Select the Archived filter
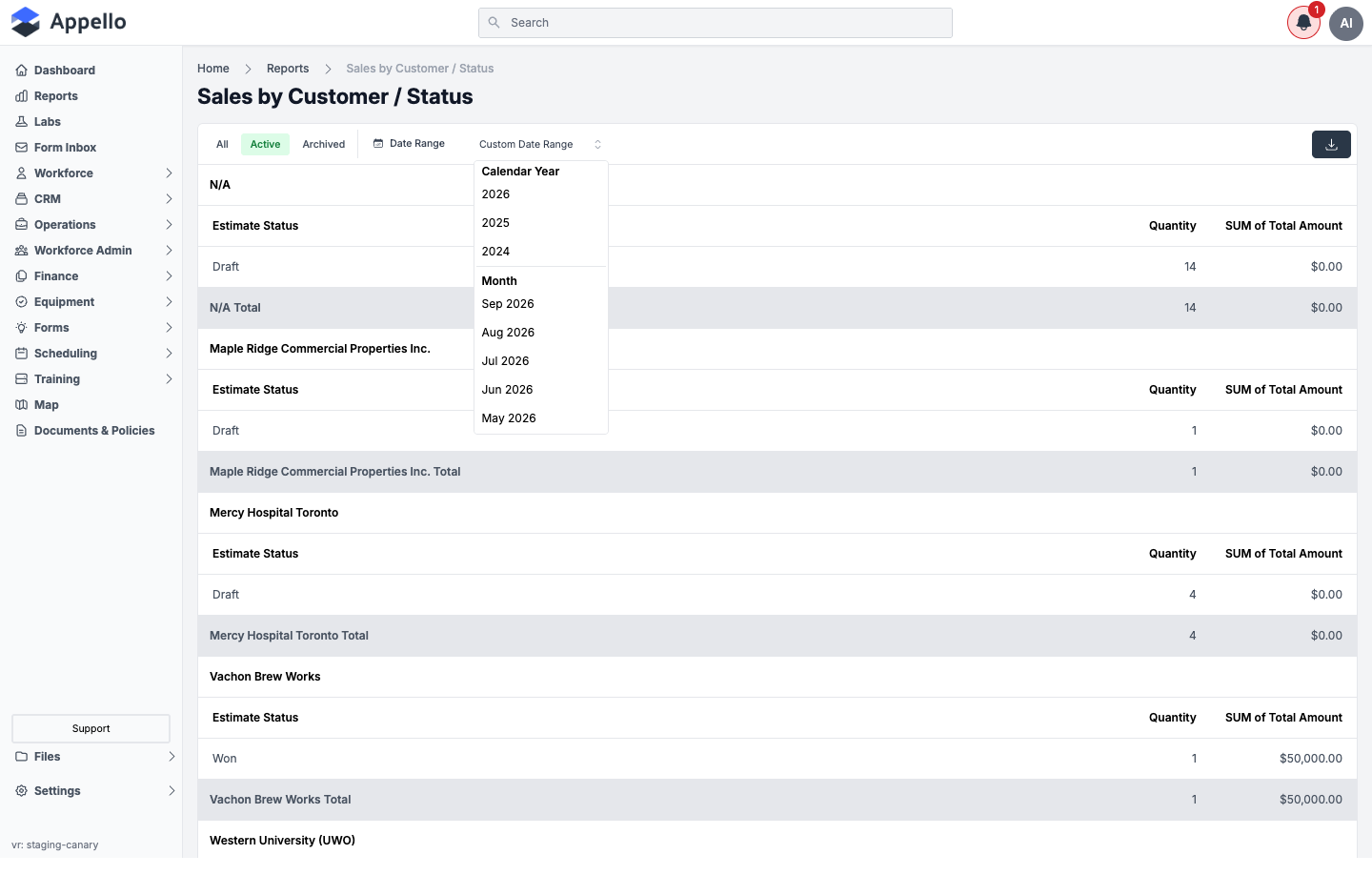The width and height of the screenshot is (1372, 875). coord(324,144)
